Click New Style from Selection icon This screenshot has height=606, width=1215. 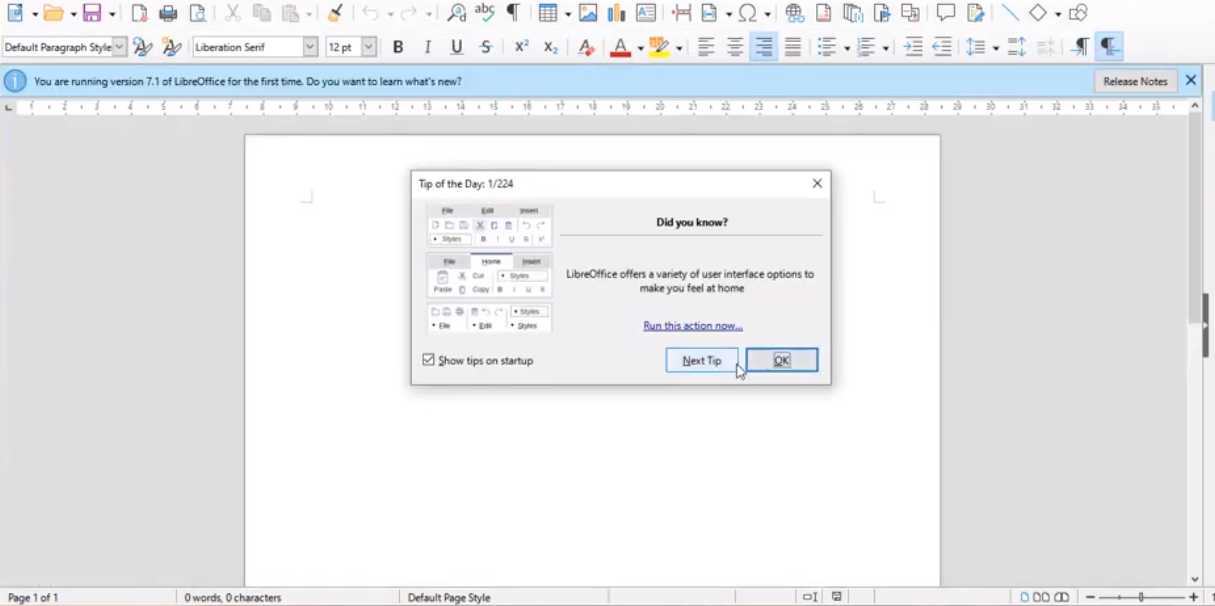(172, 47)
